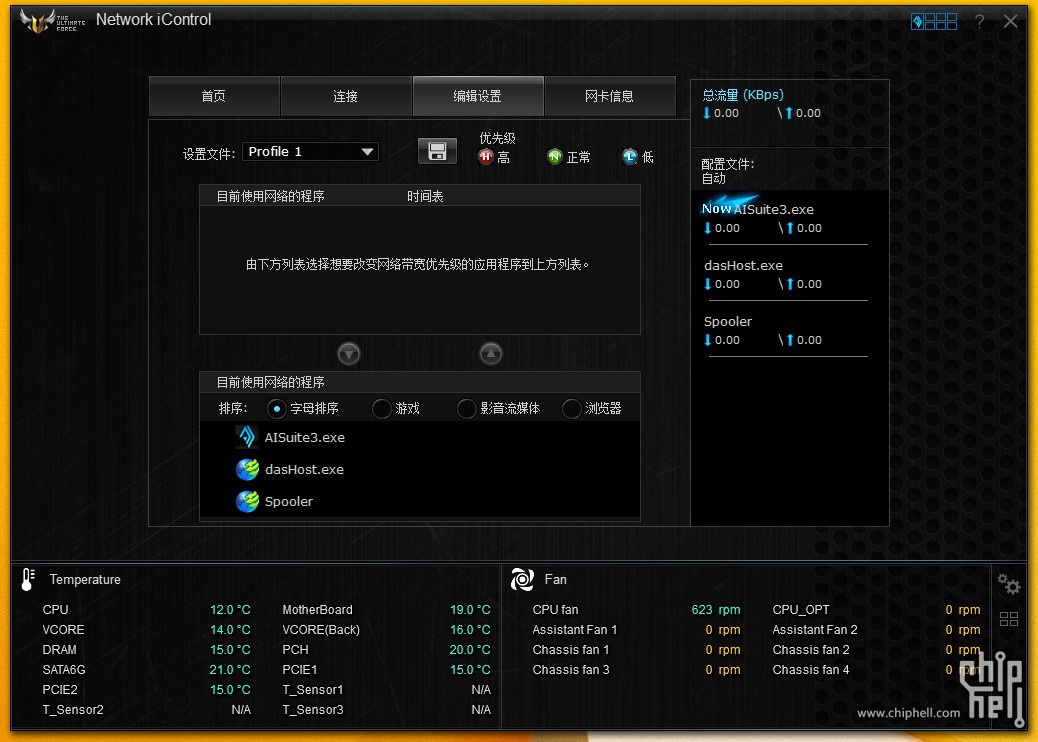Click the save profile floppy disk icon
1038x742 pixels.
click(x=437, y=152)
